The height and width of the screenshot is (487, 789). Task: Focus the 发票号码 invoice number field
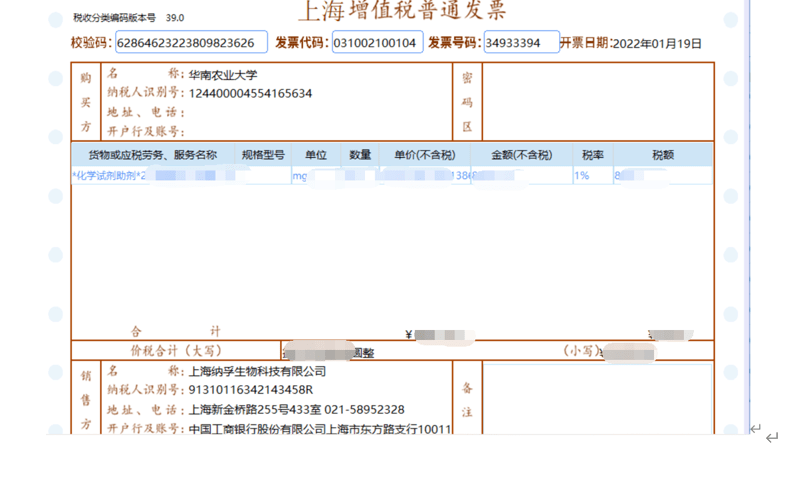click(x=520, y=42)
